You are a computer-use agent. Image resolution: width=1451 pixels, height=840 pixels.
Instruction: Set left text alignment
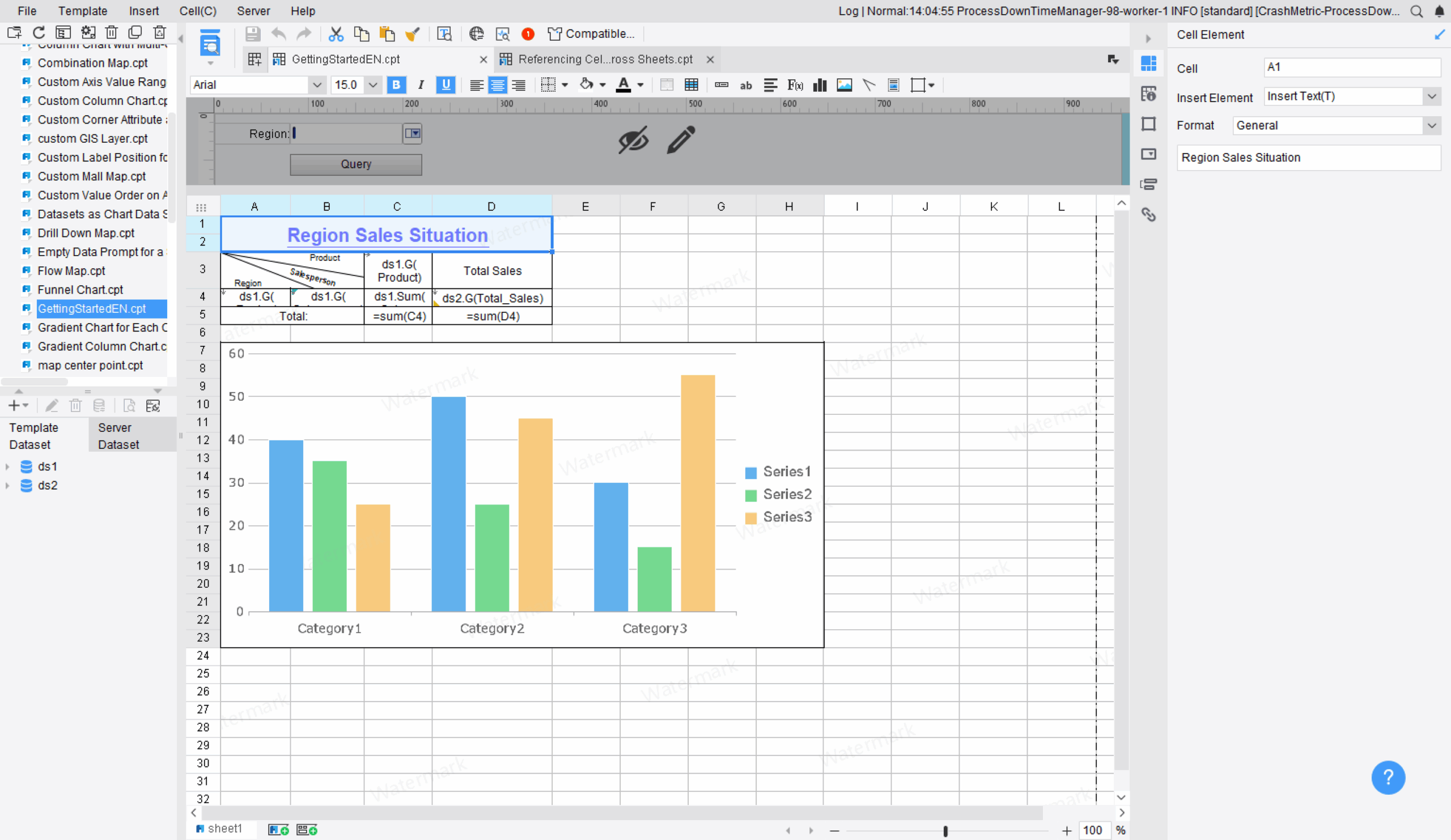pos(476,85)
